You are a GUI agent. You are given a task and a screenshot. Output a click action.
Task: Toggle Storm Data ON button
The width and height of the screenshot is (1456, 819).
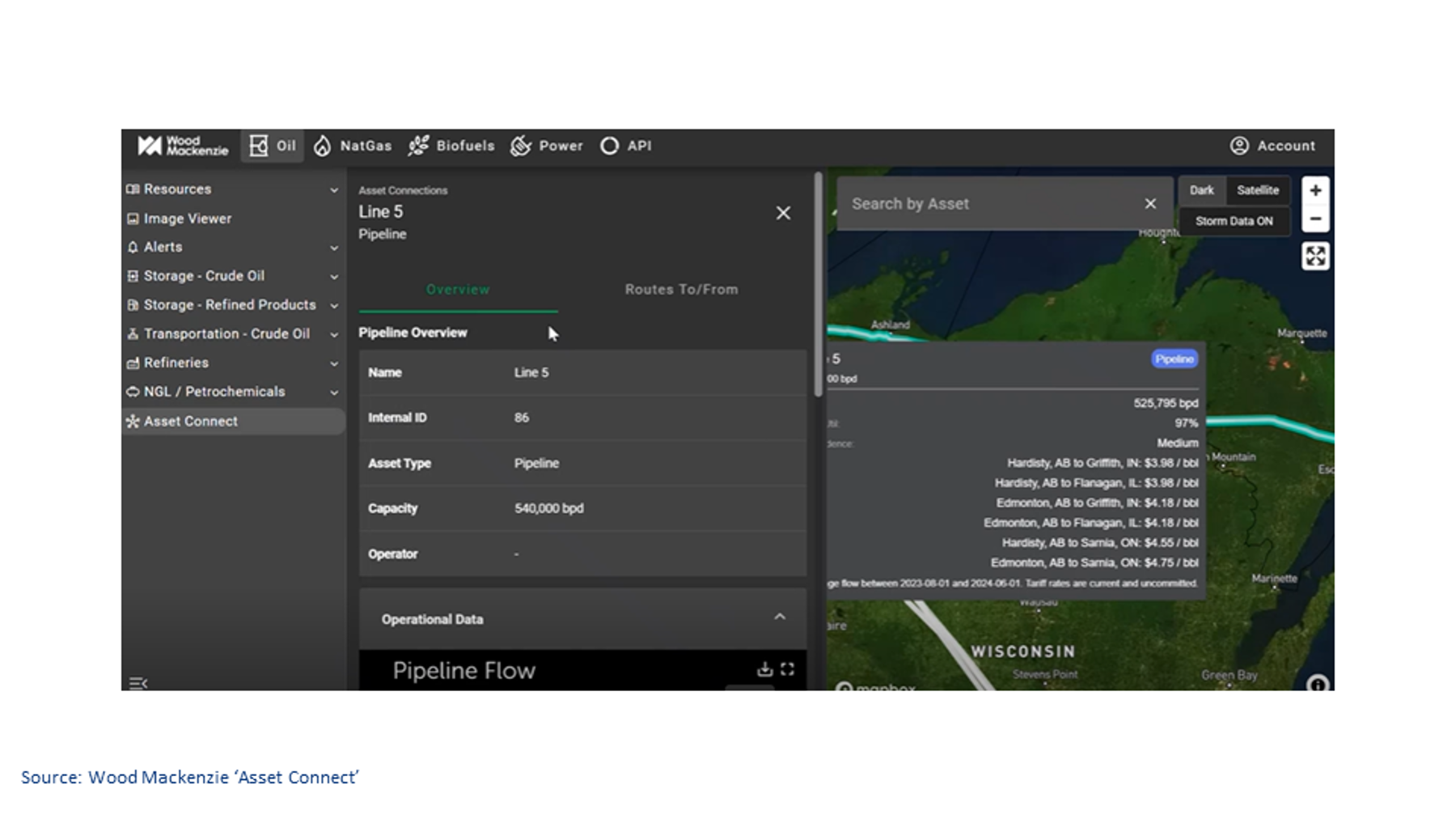click(x=1234, y=221)
